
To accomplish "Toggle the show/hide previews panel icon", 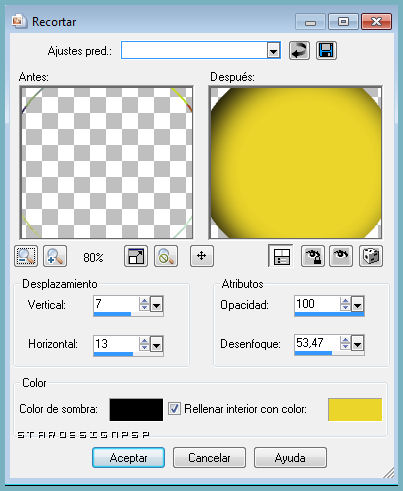I will coord(281,256).
